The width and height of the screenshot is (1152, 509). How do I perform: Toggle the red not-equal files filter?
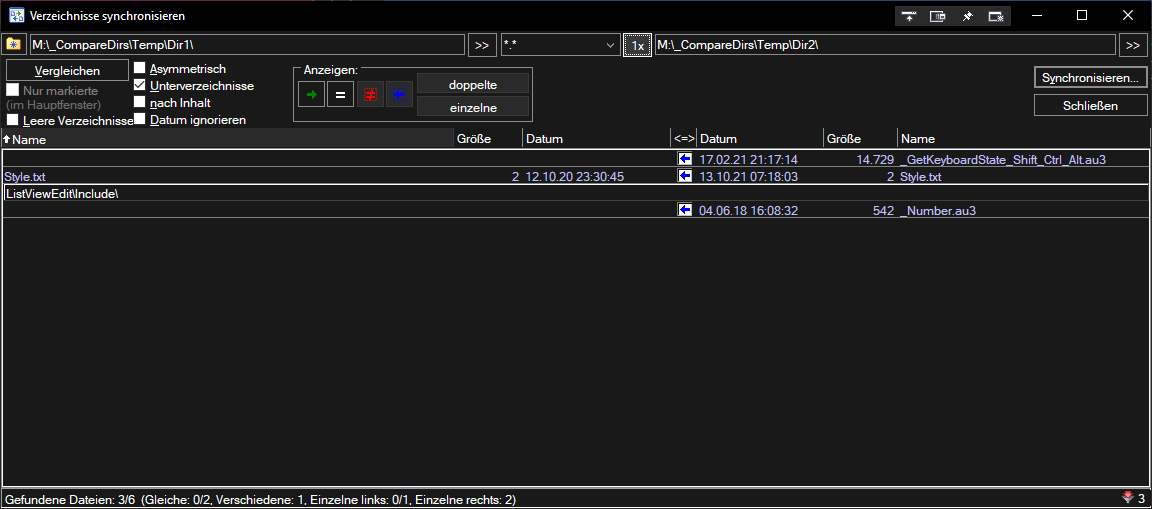(370, 95)
